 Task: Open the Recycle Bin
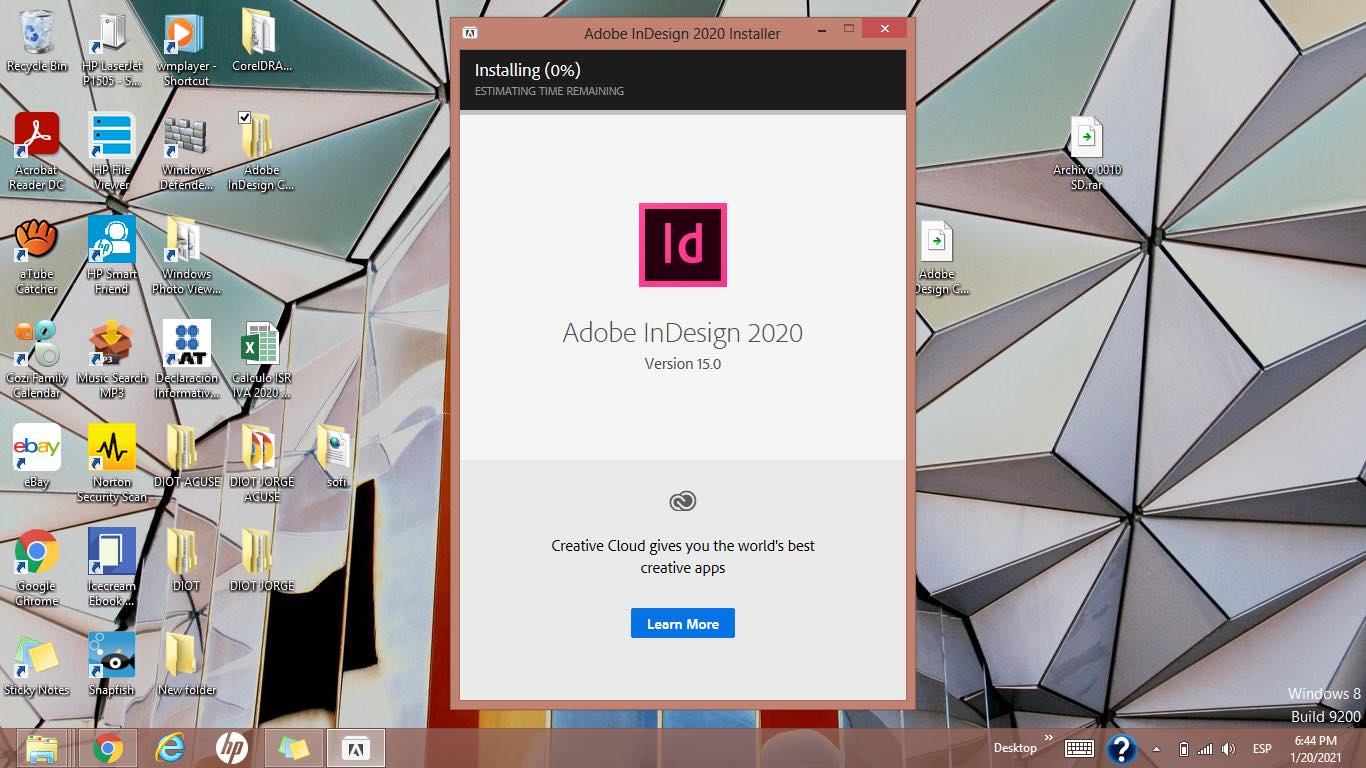pos(37,40)
